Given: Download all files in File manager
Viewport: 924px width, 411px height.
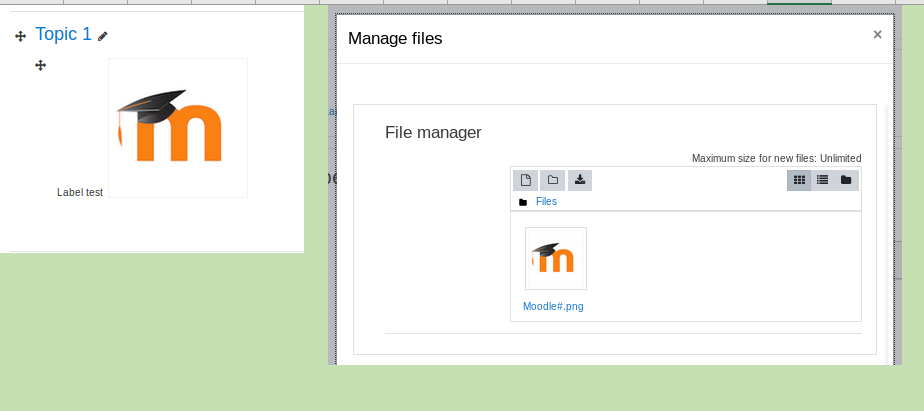Looking at the screenshot, I should coord(580,180).
